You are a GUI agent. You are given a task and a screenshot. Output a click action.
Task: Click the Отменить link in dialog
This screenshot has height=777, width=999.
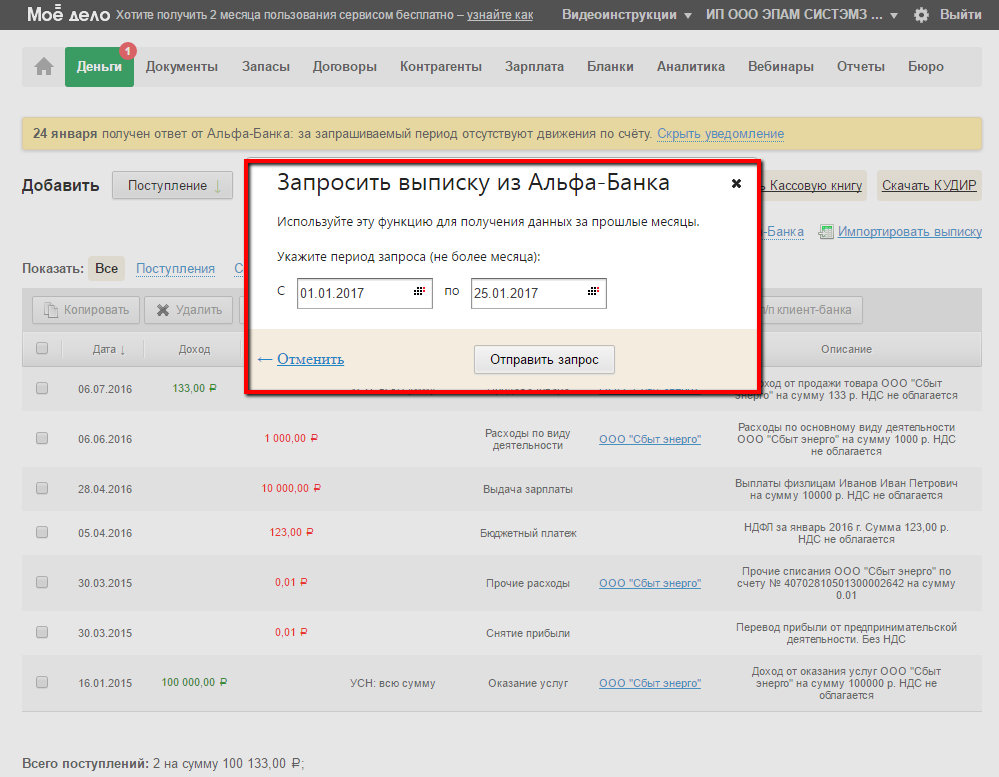[x=310, y=360]
